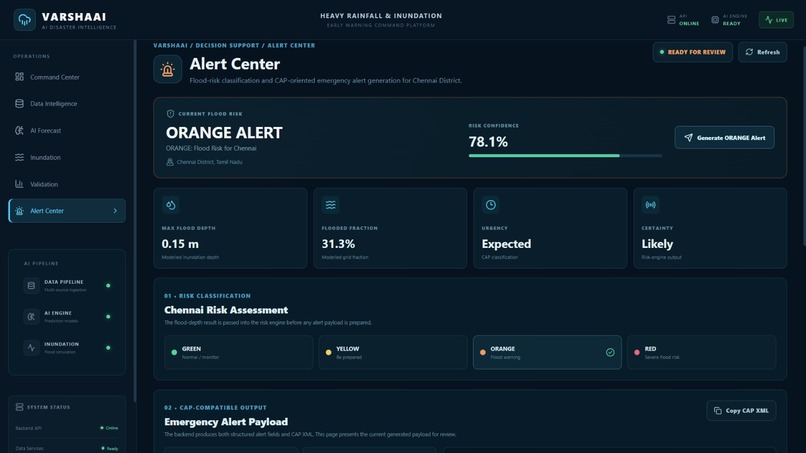Click the large Alert Center header siren icon
806x453 pixels.
[168, 69]
